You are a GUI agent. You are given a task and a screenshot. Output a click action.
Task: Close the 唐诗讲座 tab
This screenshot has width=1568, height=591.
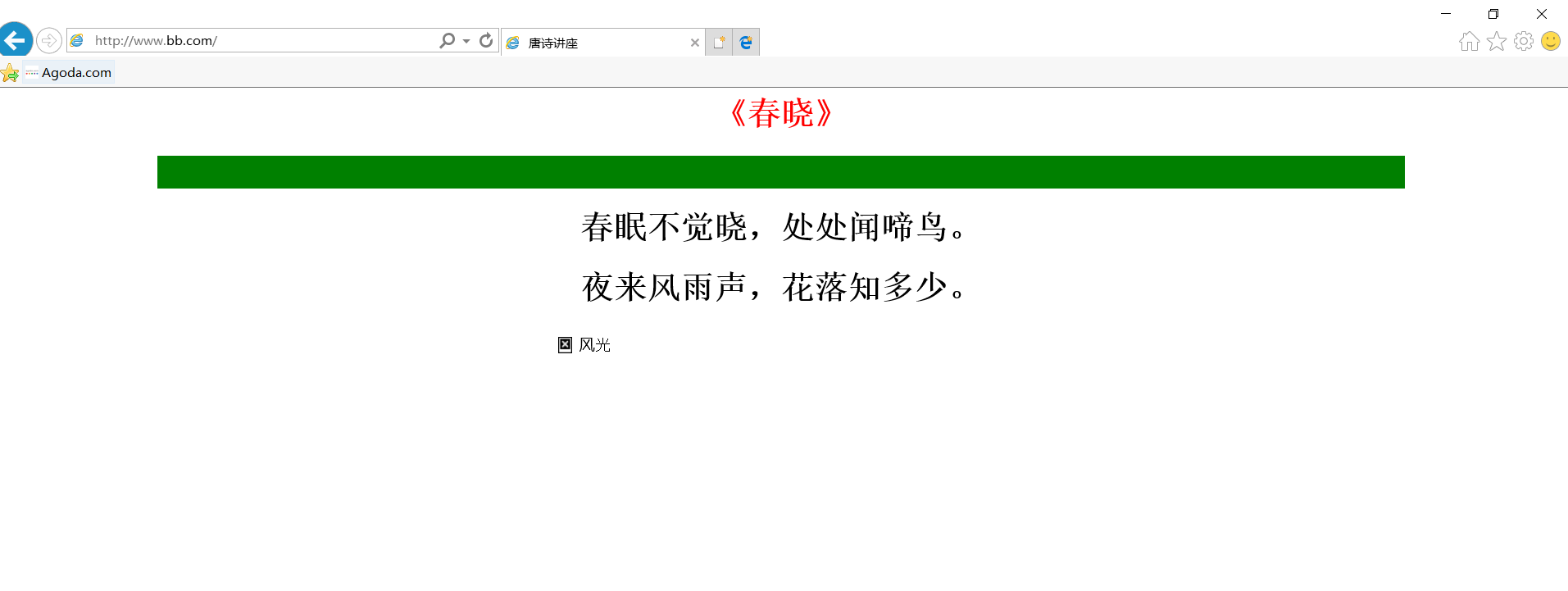(695, 43)
